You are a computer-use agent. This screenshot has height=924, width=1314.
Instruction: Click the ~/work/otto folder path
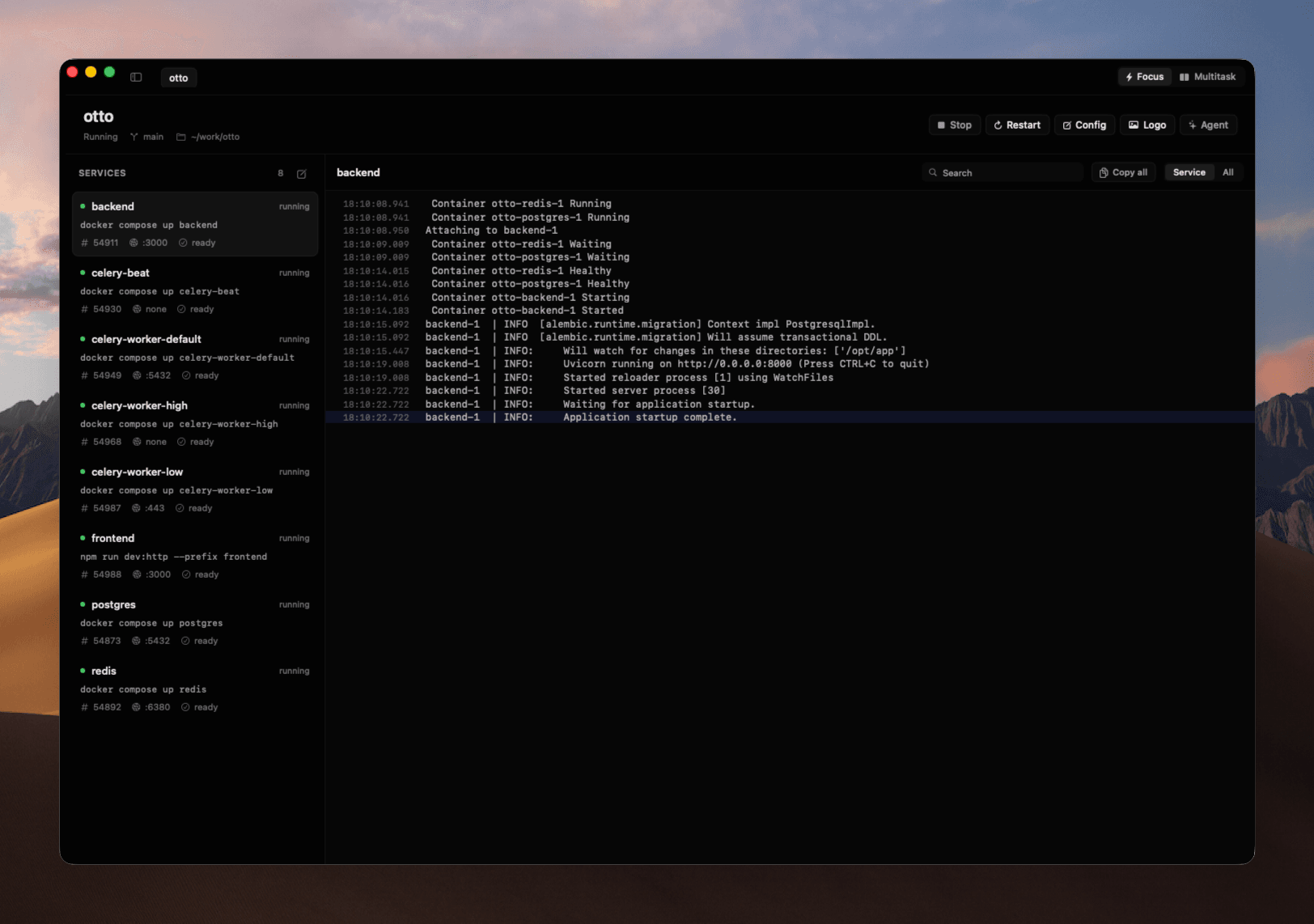pos(208,137)
